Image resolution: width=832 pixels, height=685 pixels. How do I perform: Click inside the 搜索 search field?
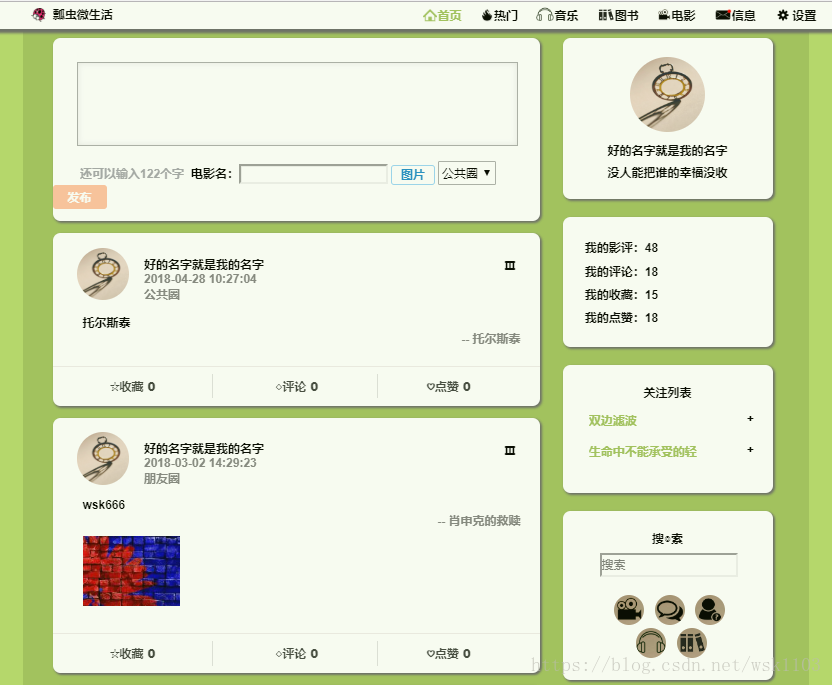(668, 564)
